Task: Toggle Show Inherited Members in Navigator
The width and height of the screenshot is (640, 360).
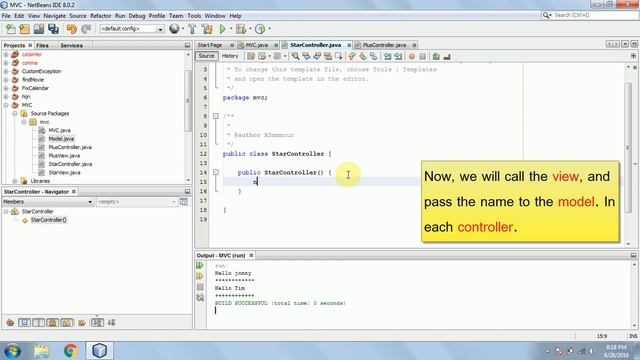Action: (x=10, y=322)
